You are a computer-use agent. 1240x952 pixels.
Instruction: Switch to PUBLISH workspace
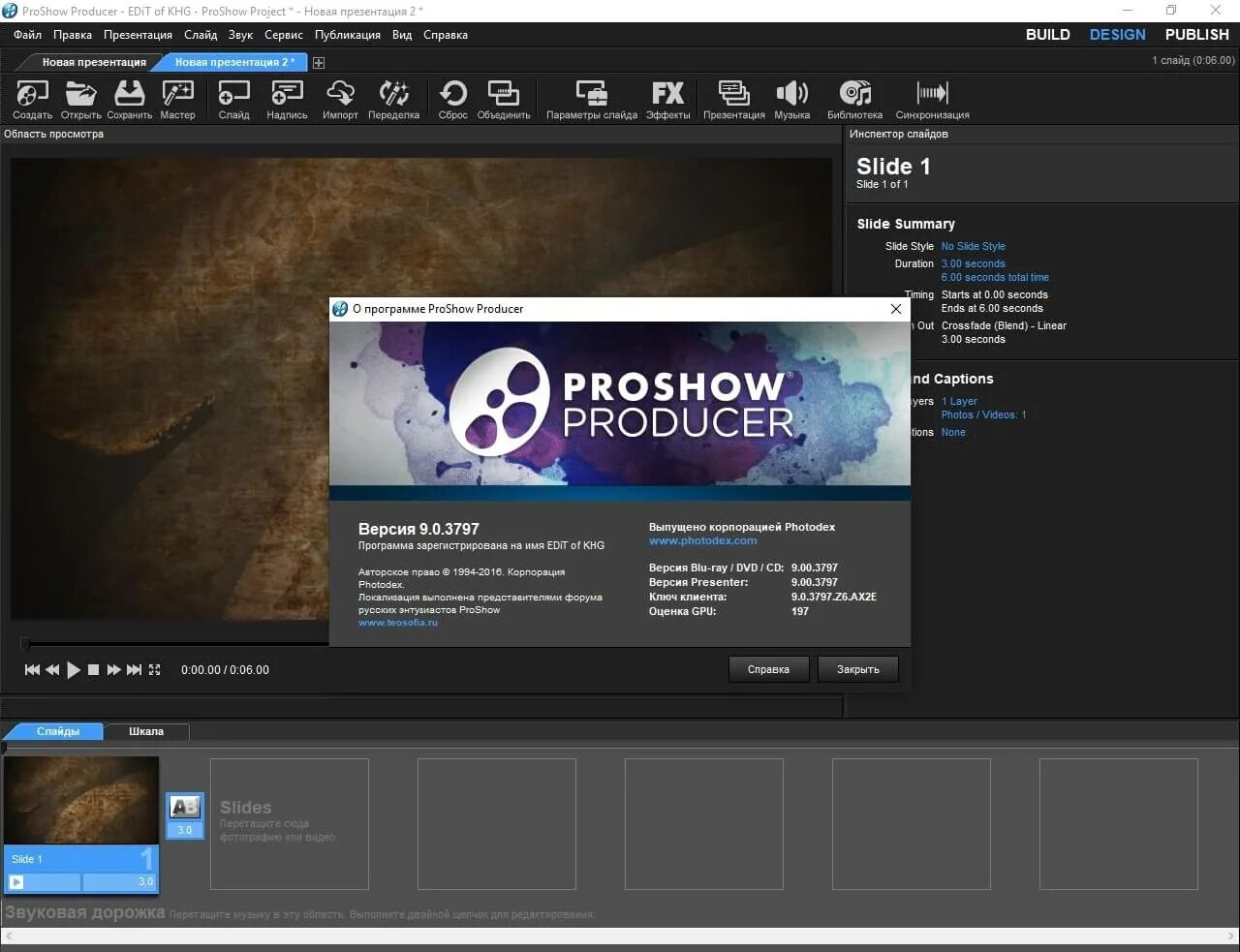click(1196, 35)
